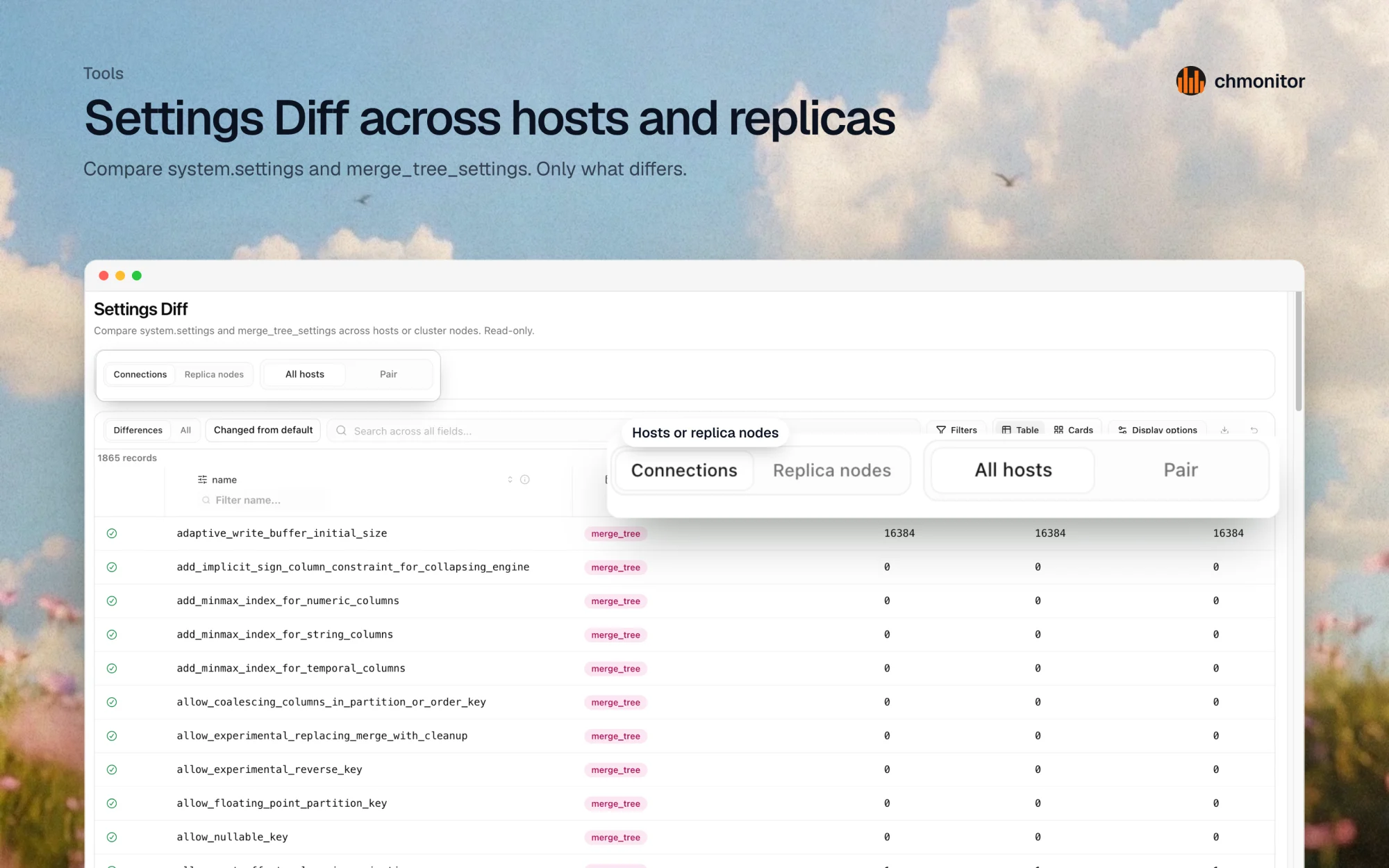
Task: Select the All records toggle next to Differences
Action: [x=185, y=431]
